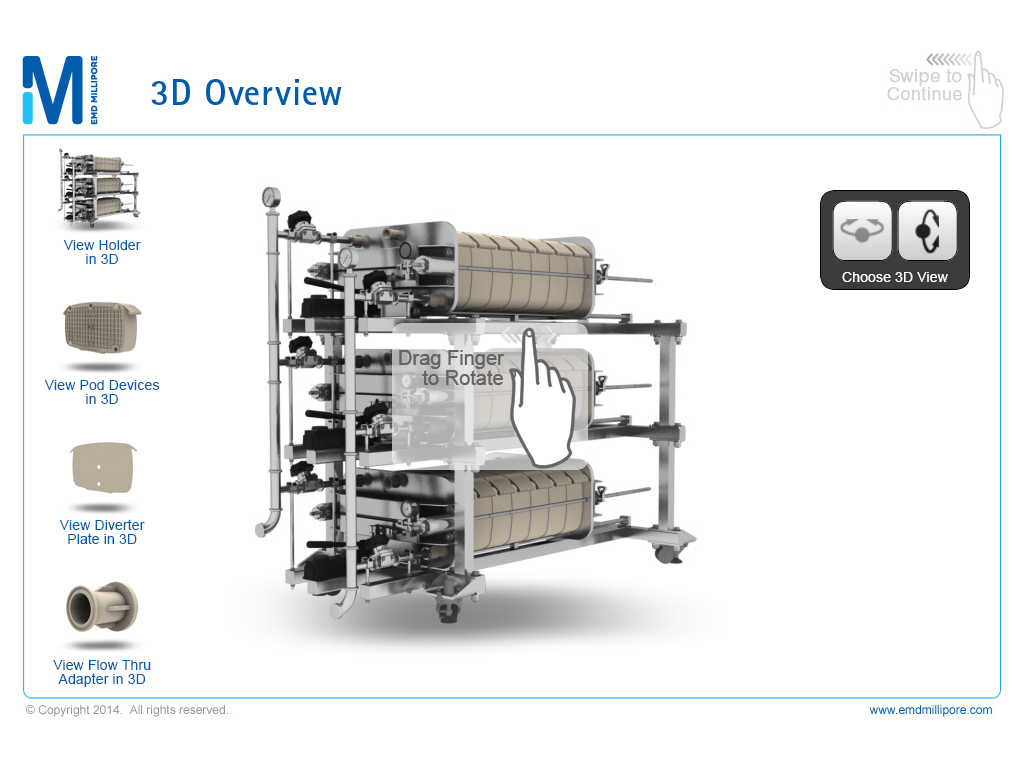Open the View Holder in 3D label
Viewport: 1024px width, 768px height.
(x=102, y=252)
